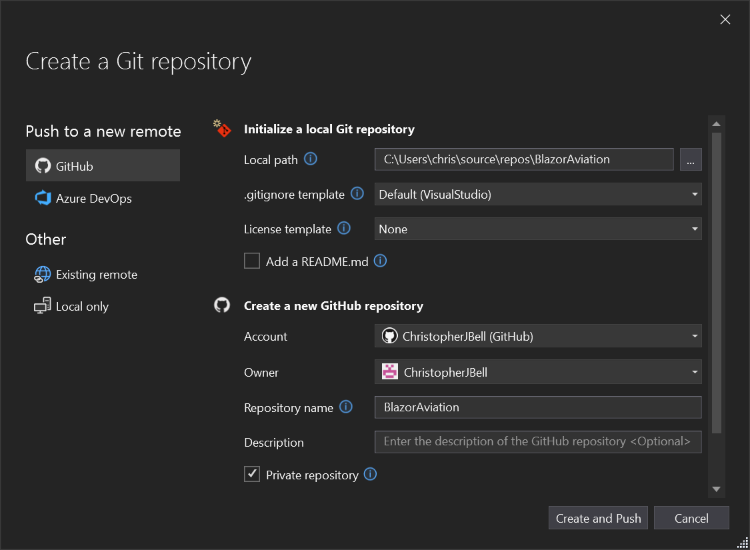Click the Git icon beside Initialize a local repository
Viewport: 750px width, 550px height.
(222, 129)
